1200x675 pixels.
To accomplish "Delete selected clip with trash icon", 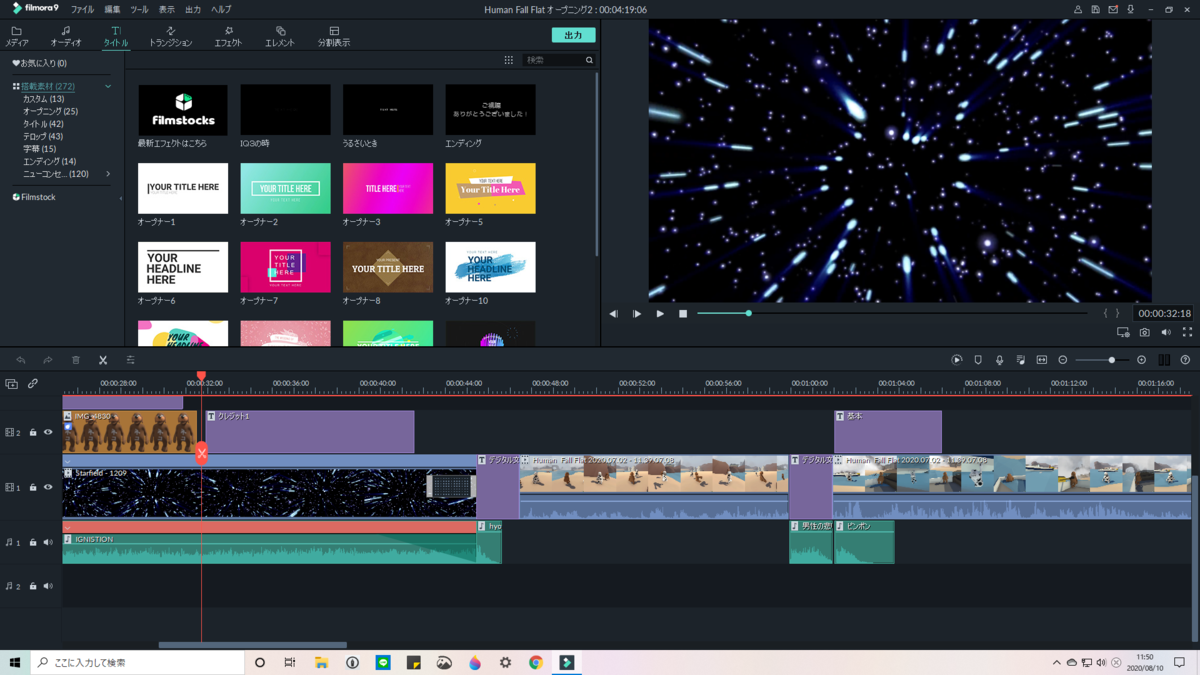I will tap(75, 360).
